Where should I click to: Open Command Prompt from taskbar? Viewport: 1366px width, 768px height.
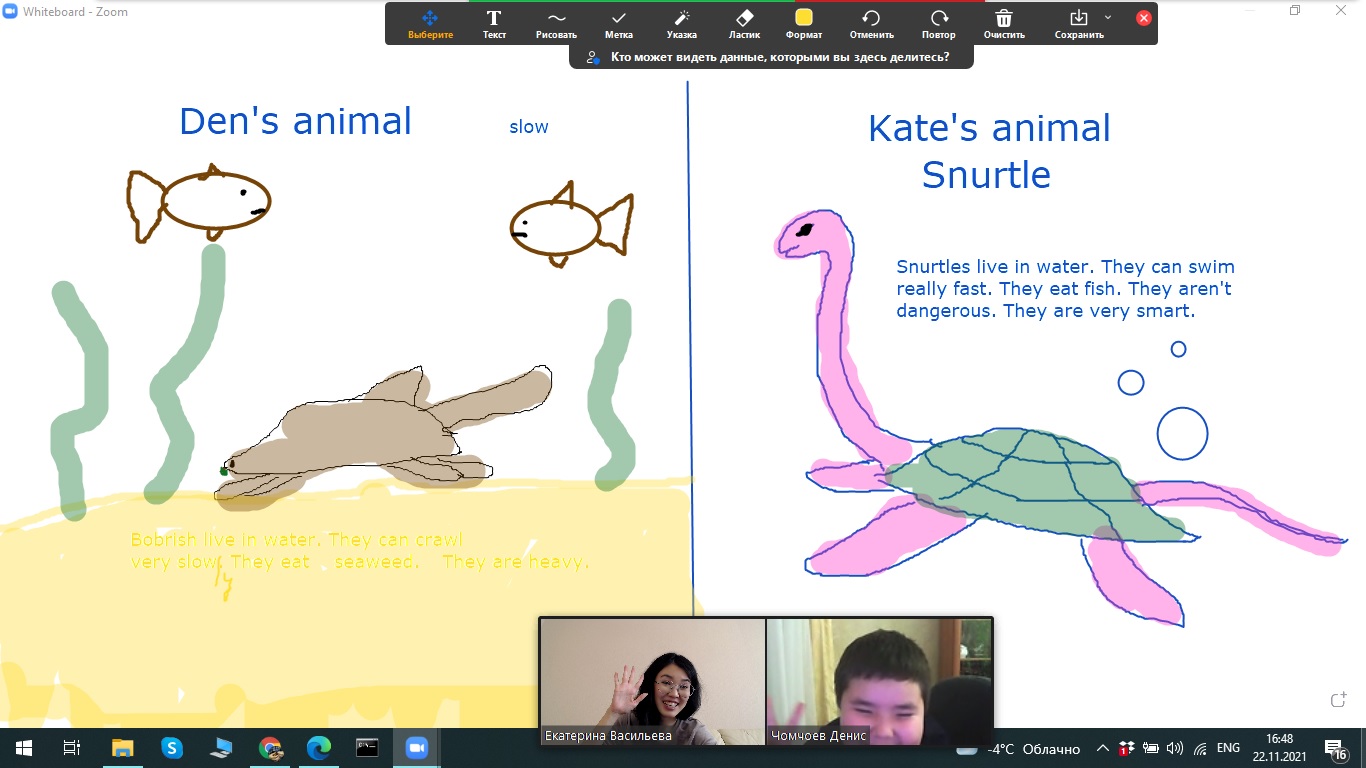(368, 748)
